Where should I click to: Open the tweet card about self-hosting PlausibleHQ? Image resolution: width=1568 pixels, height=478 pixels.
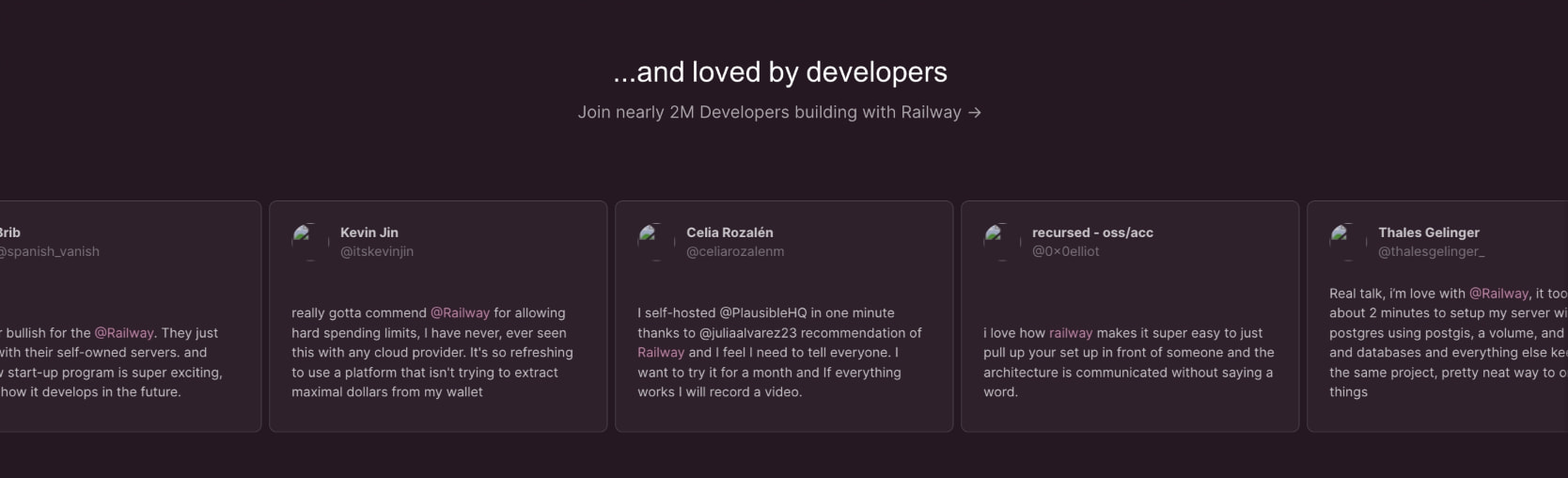tap(784, 316)
